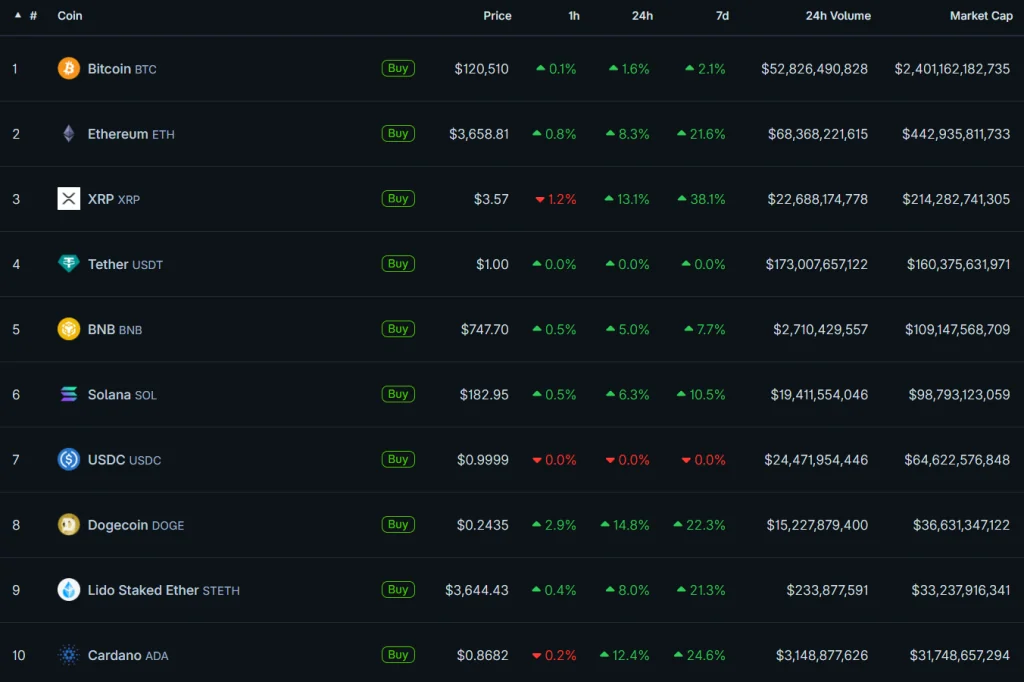1024x682 pixels.
Task: Open the Dogecoin DOGE coin page
Action: pyautogui.click(x=136, y=525)
